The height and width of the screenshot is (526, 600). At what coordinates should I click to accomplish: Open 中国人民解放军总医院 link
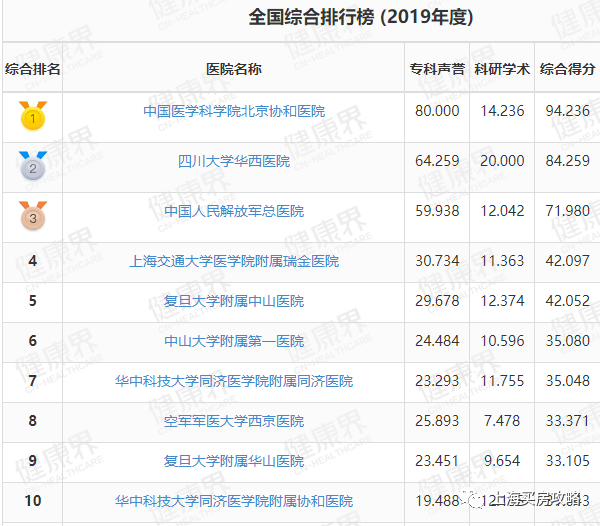click(x=234, y=211)
